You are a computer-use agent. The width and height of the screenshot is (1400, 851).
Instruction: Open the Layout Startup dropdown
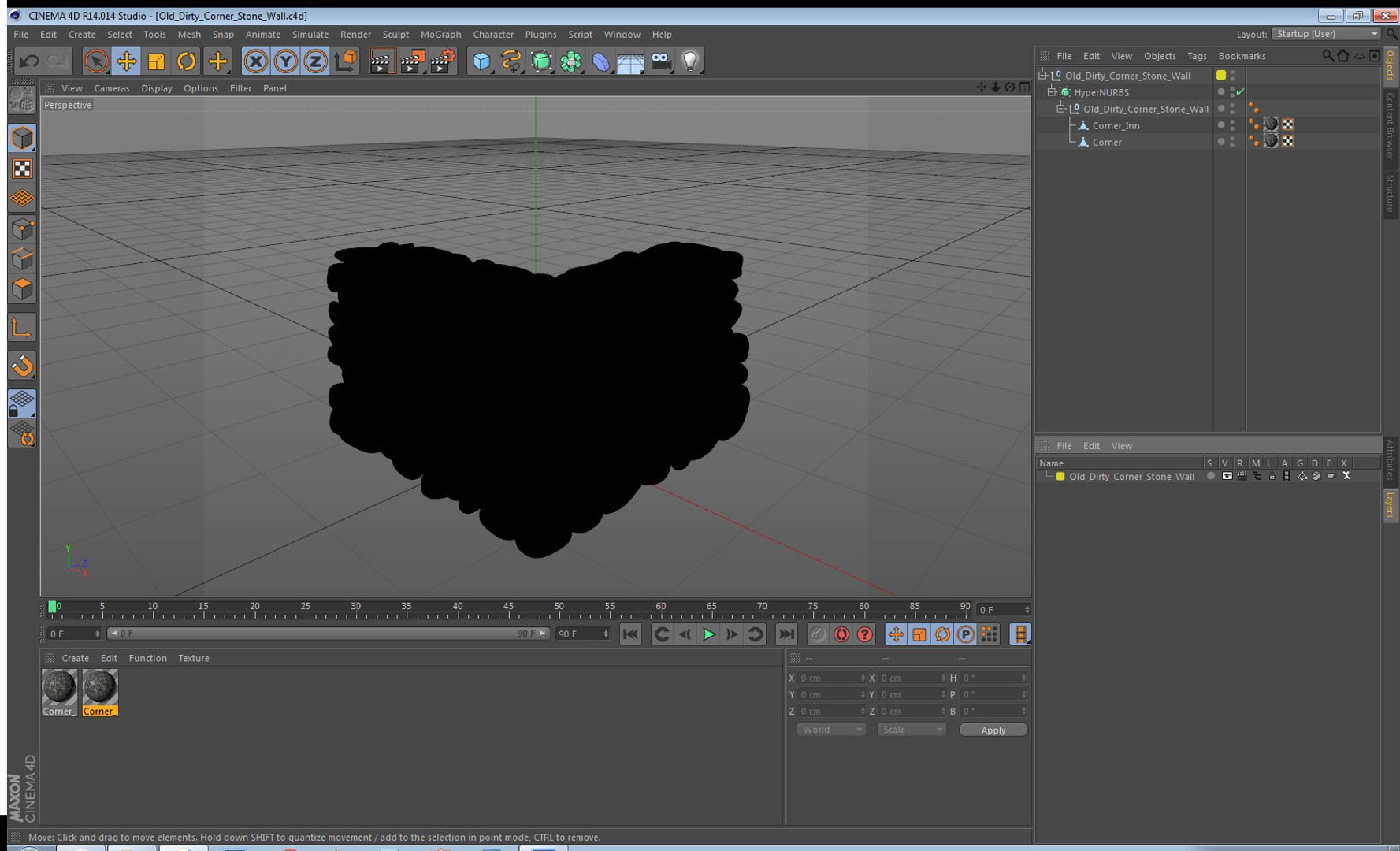[x=1327, y=34]
